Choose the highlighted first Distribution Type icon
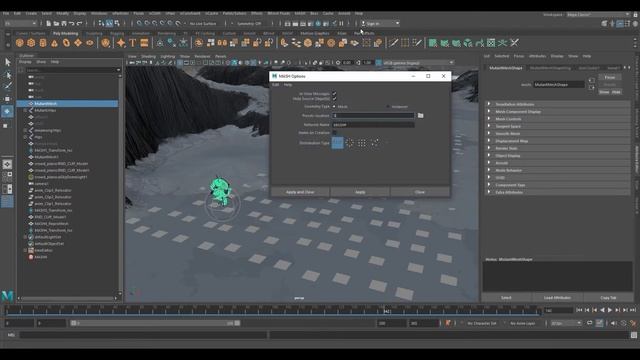The image size is (640, 360). click(x=338, y=143)
